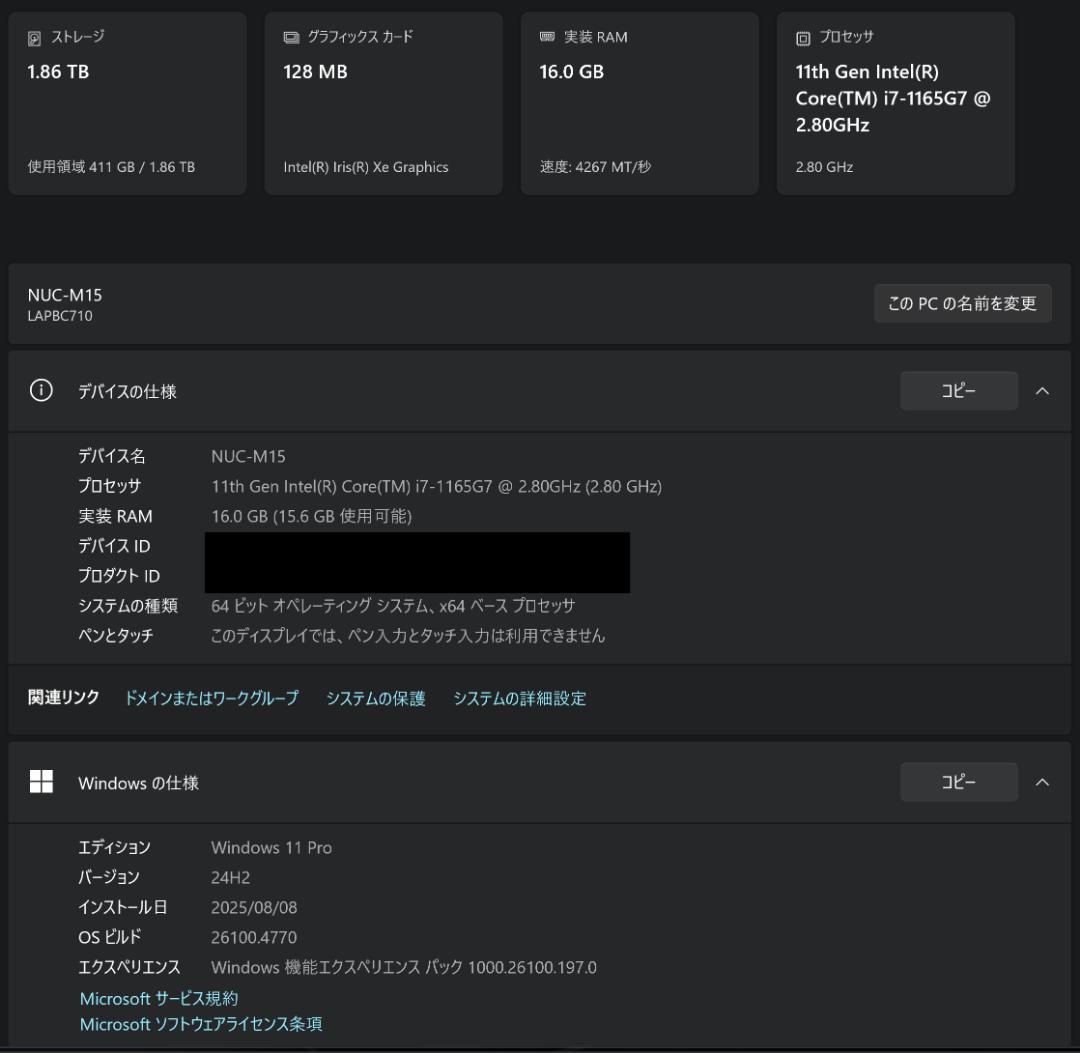
Task: Click the Windows の仕様 section header
Action: (x=540, y=782)
